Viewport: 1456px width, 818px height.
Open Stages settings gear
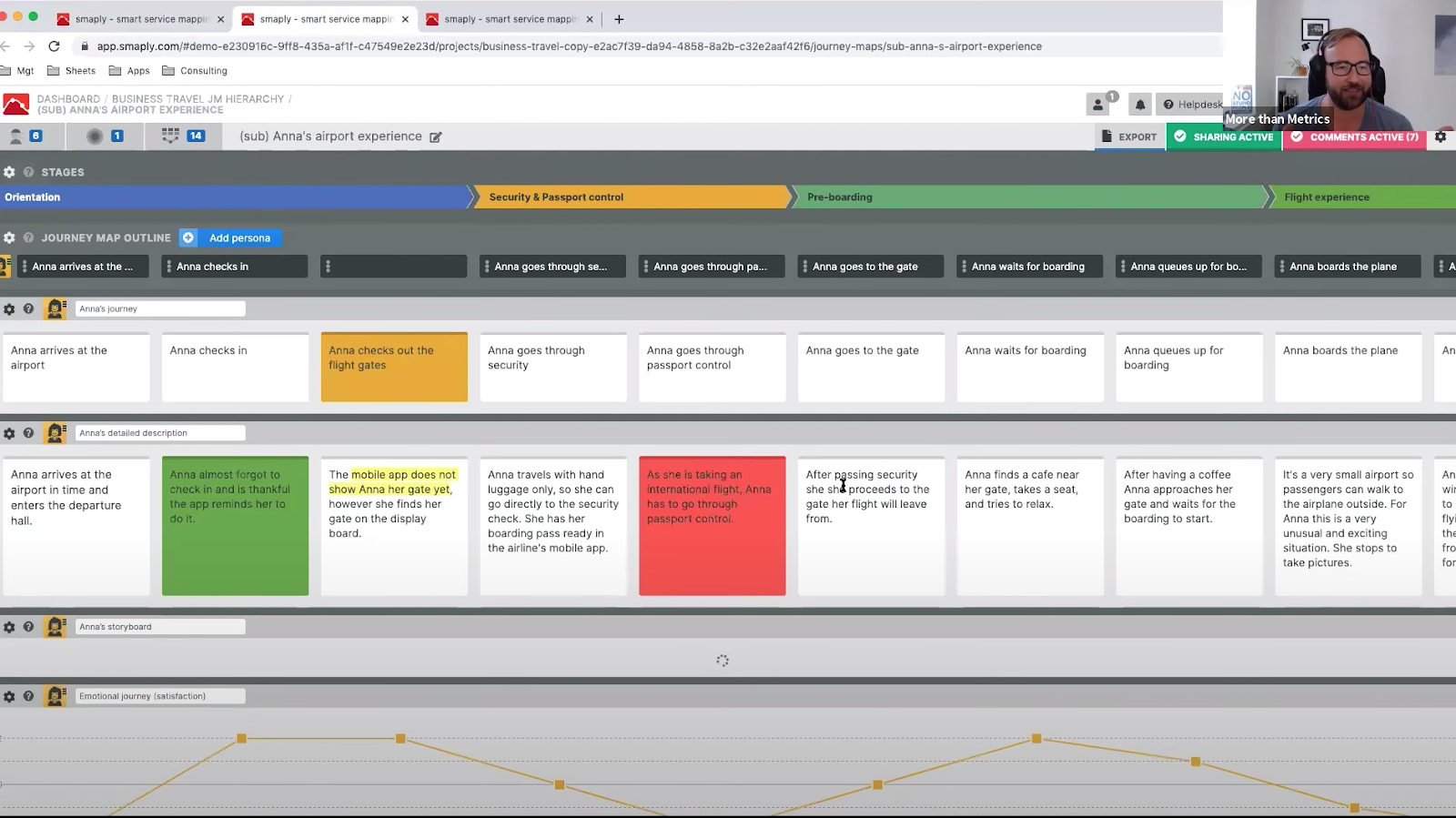(9, 172)
